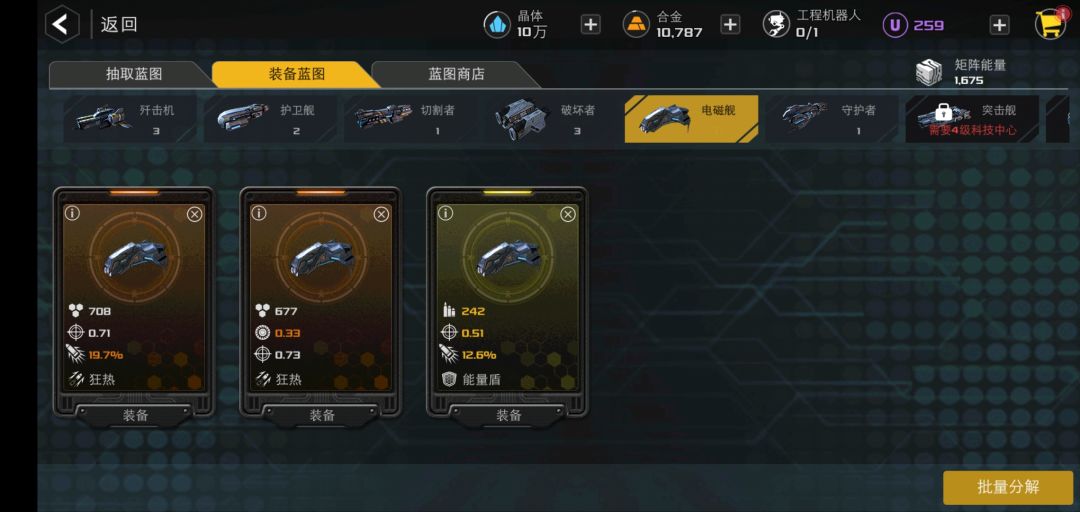Select the 守护者 ship category
This screenshot has width=1080, height=512.
coord(831,119)
